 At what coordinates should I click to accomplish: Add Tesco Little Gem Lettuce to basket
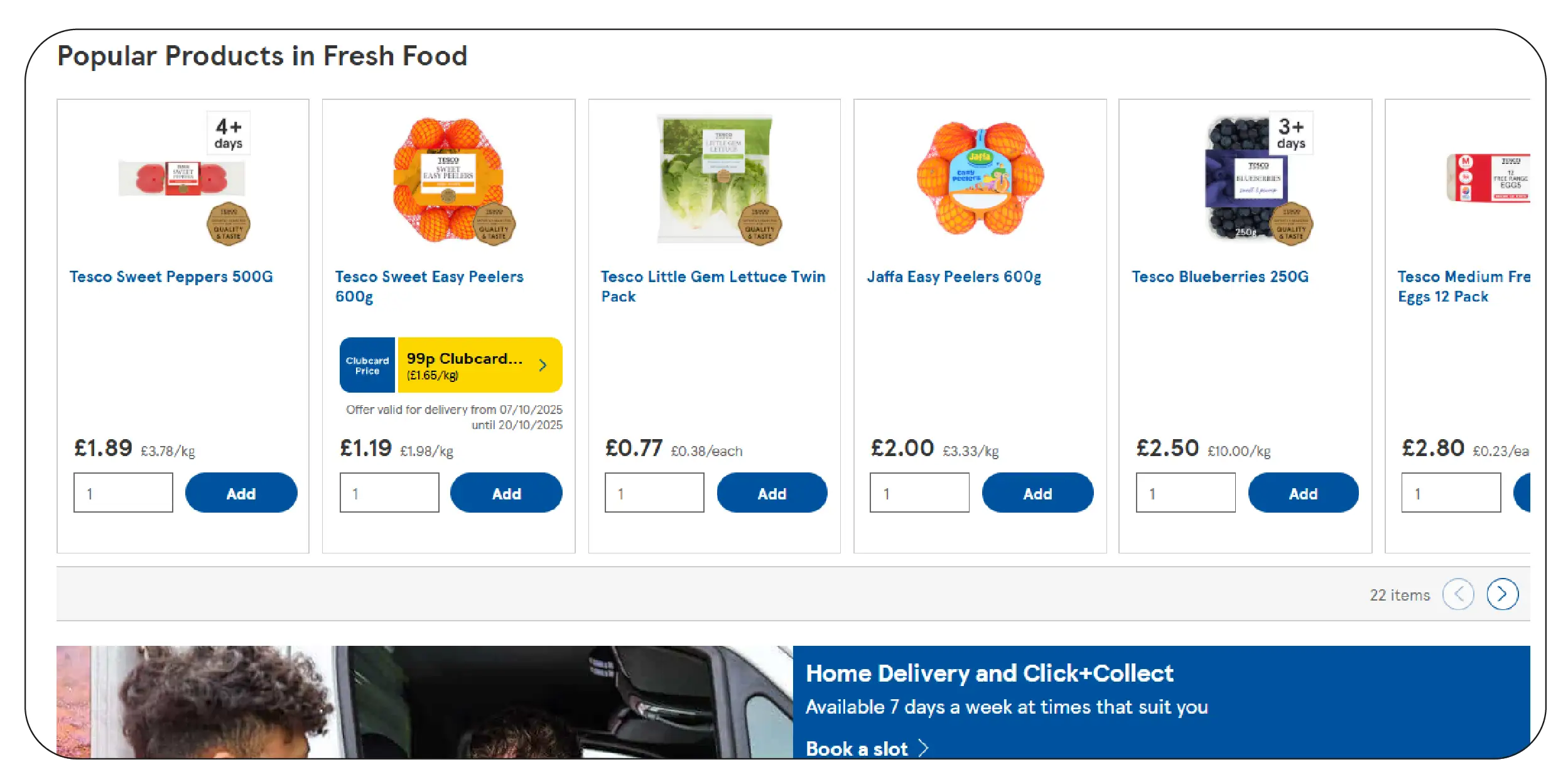click(772, 493)
